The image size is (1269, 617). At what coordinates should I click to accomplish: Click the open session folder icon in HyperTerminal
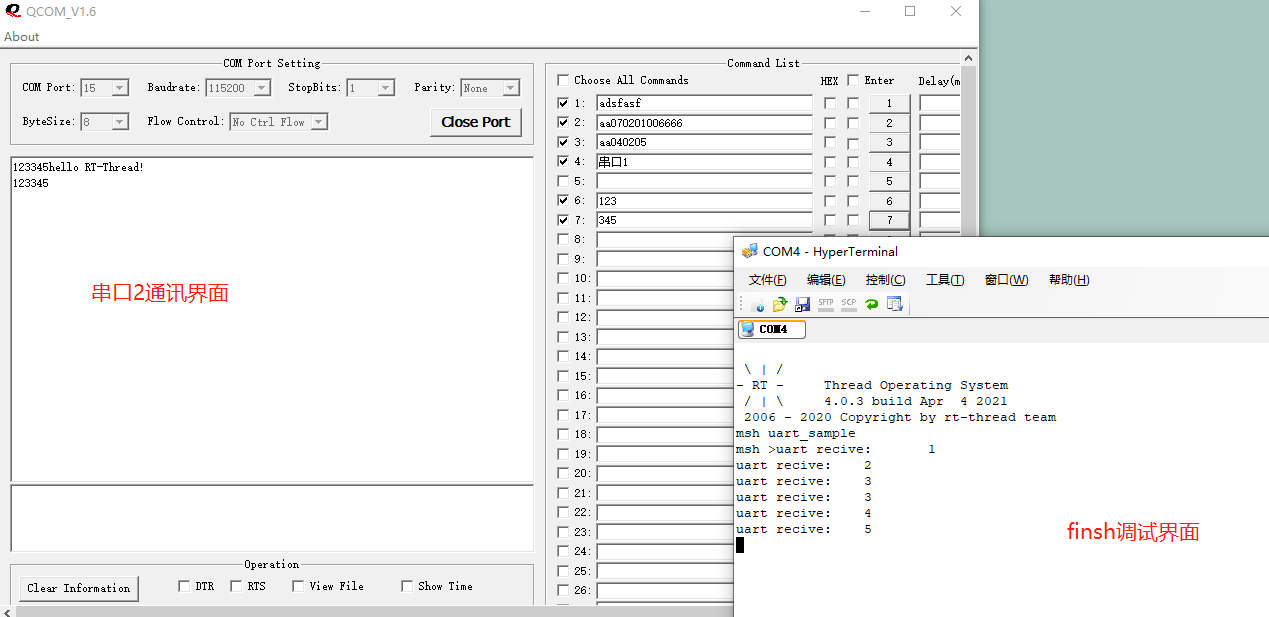coord(780,304)
